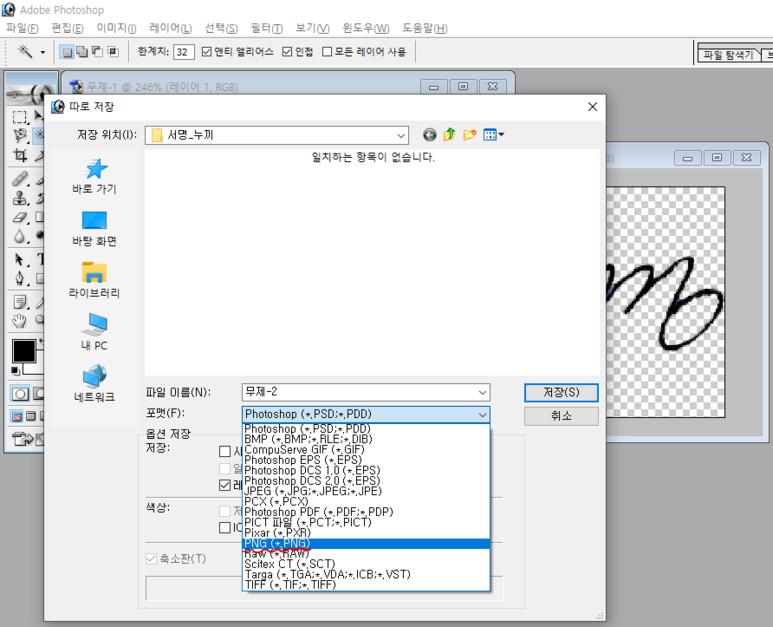Select the Lasso tool in toolbox
The width and height of the screenshot is (773, 627).
[20, 136]
